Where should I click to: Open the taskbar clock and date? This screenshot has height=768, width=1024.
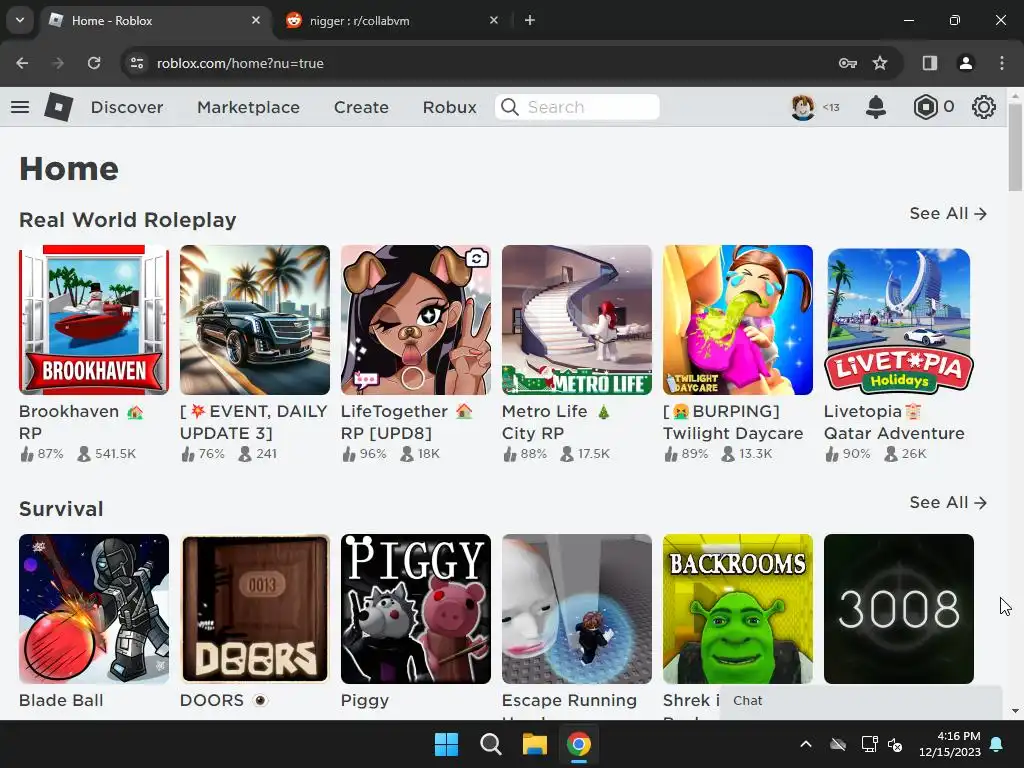[950, 744]
